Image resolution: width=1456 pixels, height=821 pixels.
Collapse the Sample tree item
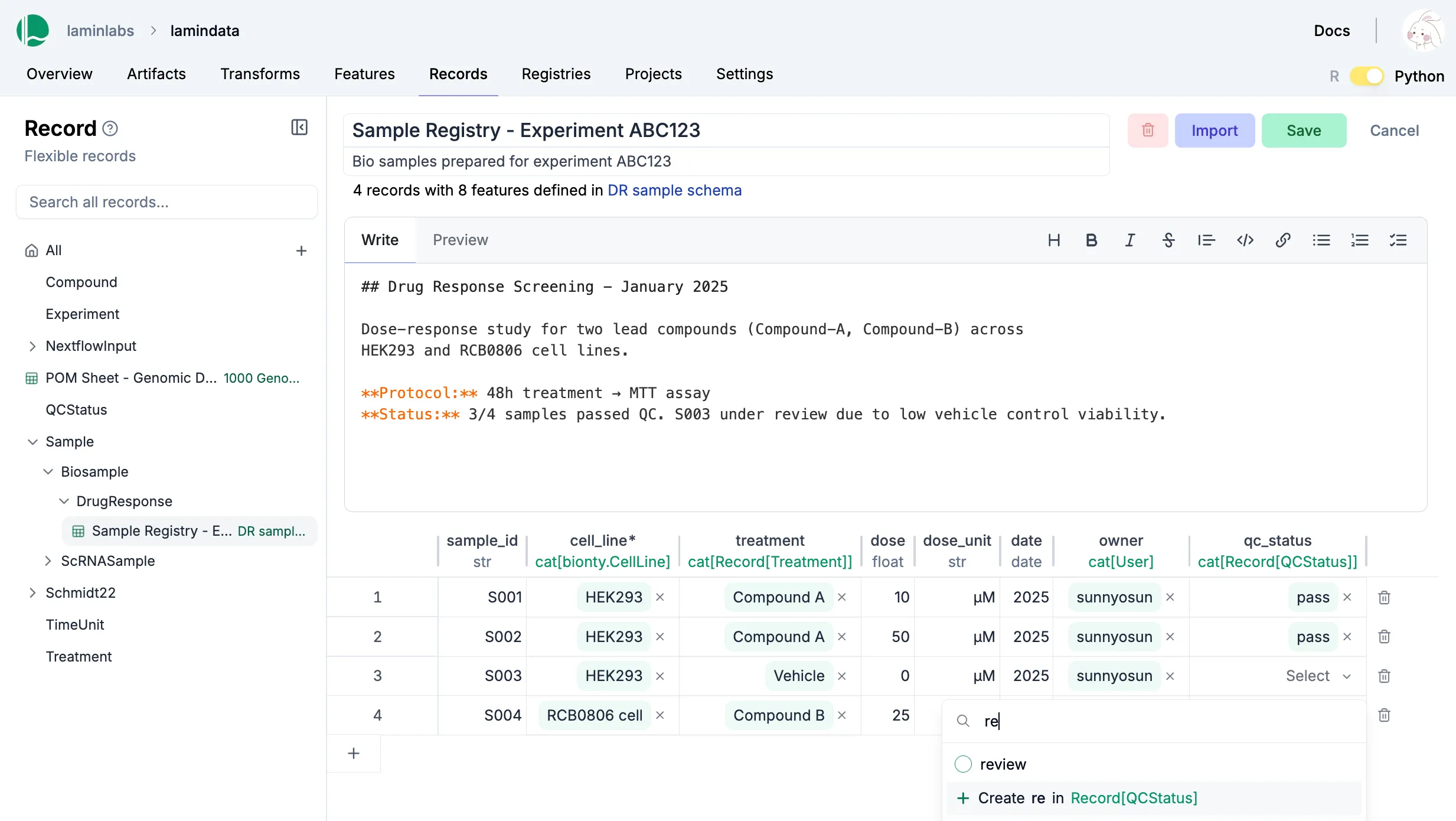(x=32, y=441)
